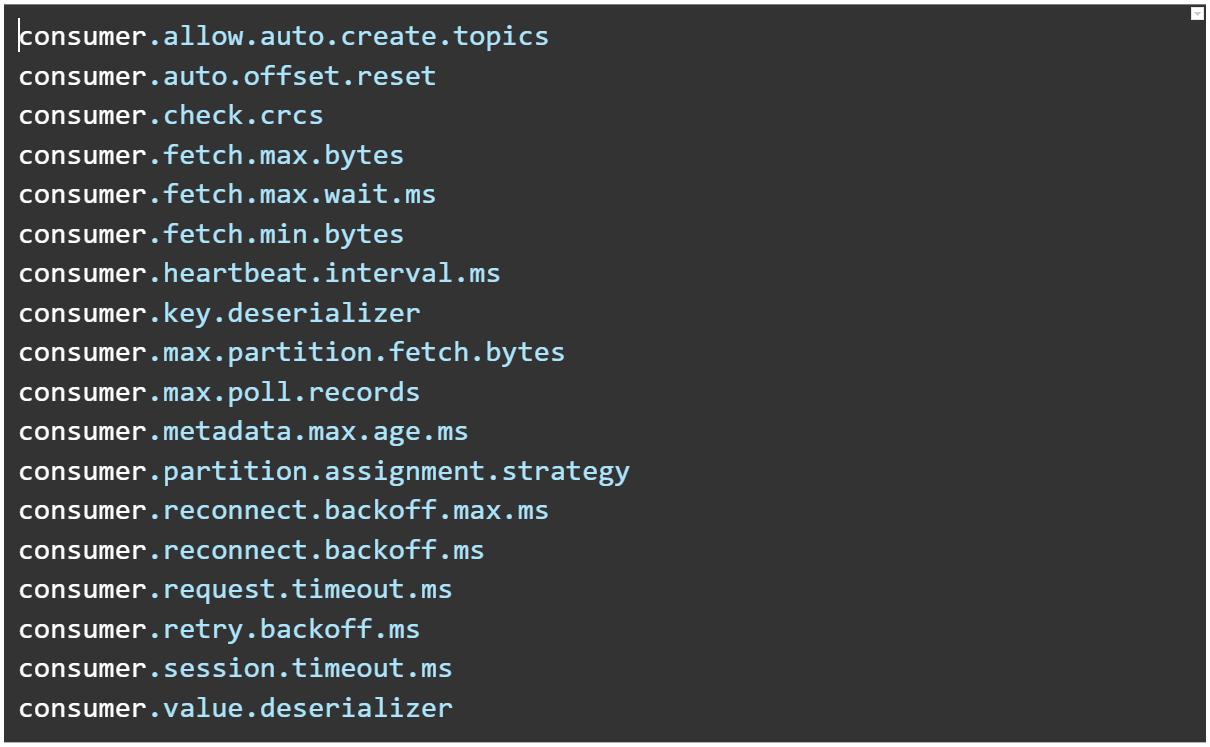The image size is (1210, 747).
Task: Click the consumer.check.crcs property text
Action: point(171,116)
